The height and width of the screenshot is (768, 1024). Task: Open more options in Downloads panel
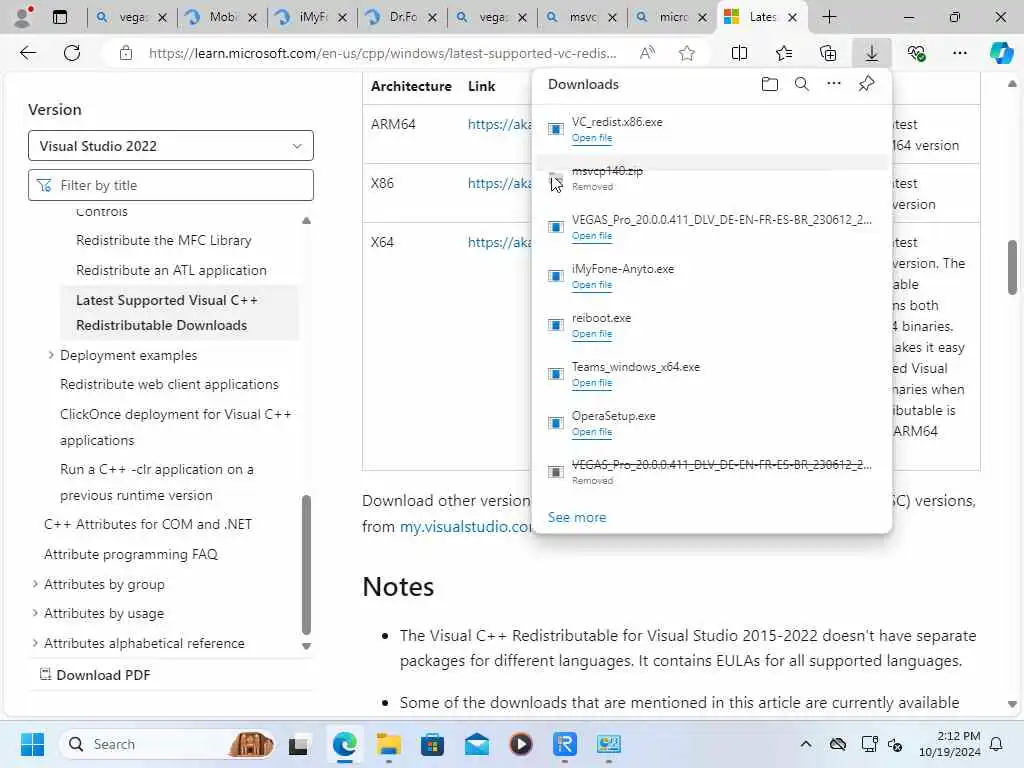833,84
